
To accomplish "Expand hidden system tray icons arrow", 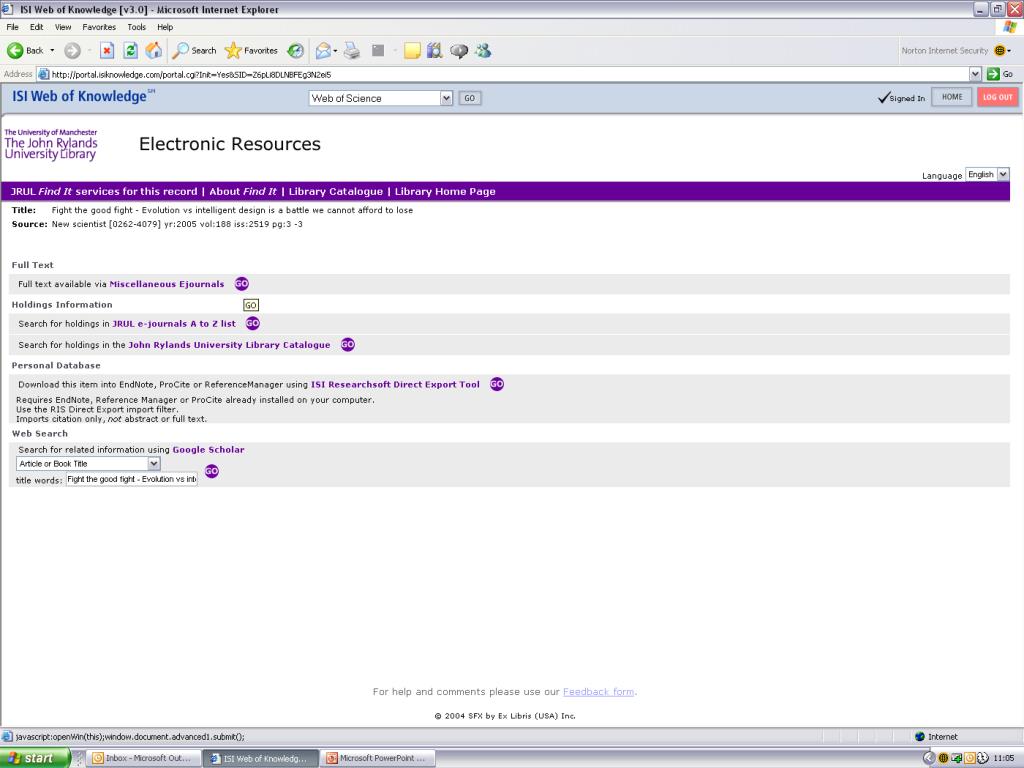I will (x=929, y=758).
